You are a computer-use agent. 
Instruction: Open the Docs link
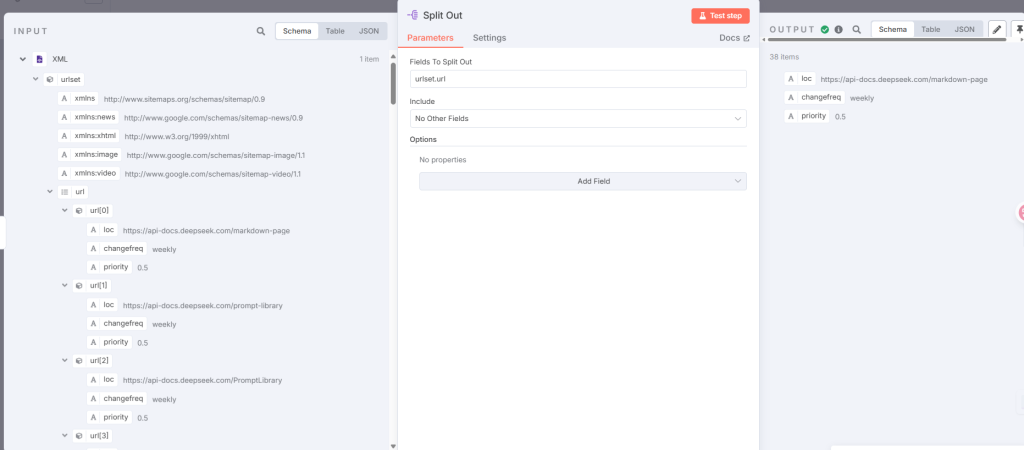(734, 38)
